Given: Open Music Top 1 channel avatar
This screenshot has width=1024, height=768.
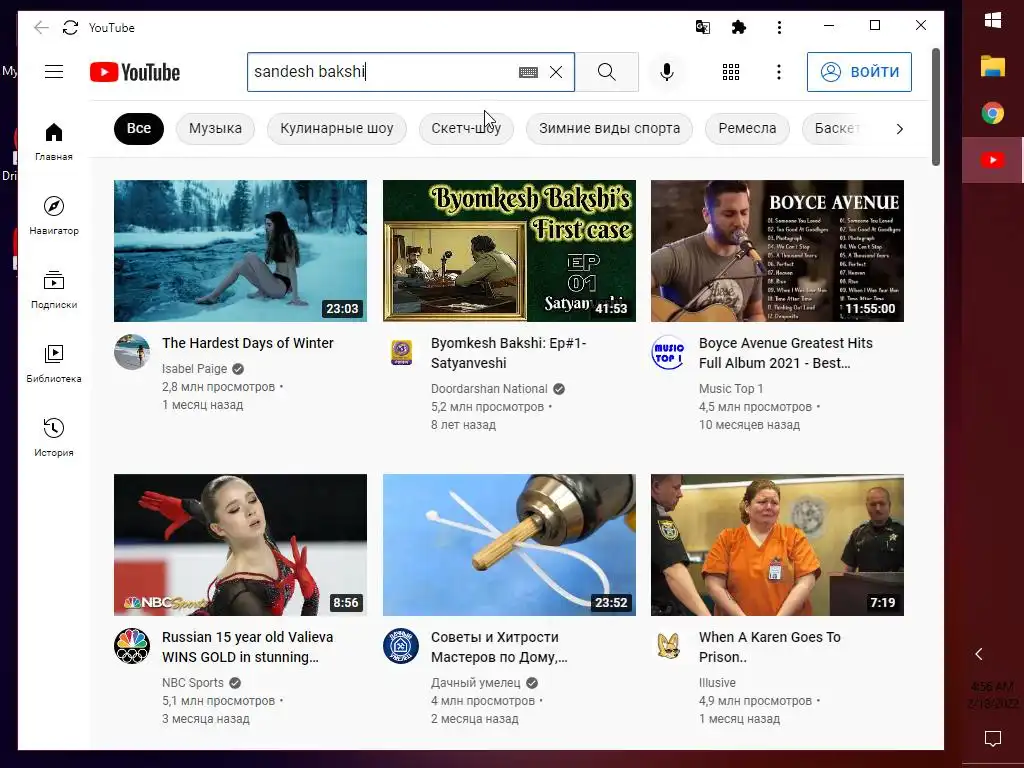Looking at the screenshot, I should [669, 352].
